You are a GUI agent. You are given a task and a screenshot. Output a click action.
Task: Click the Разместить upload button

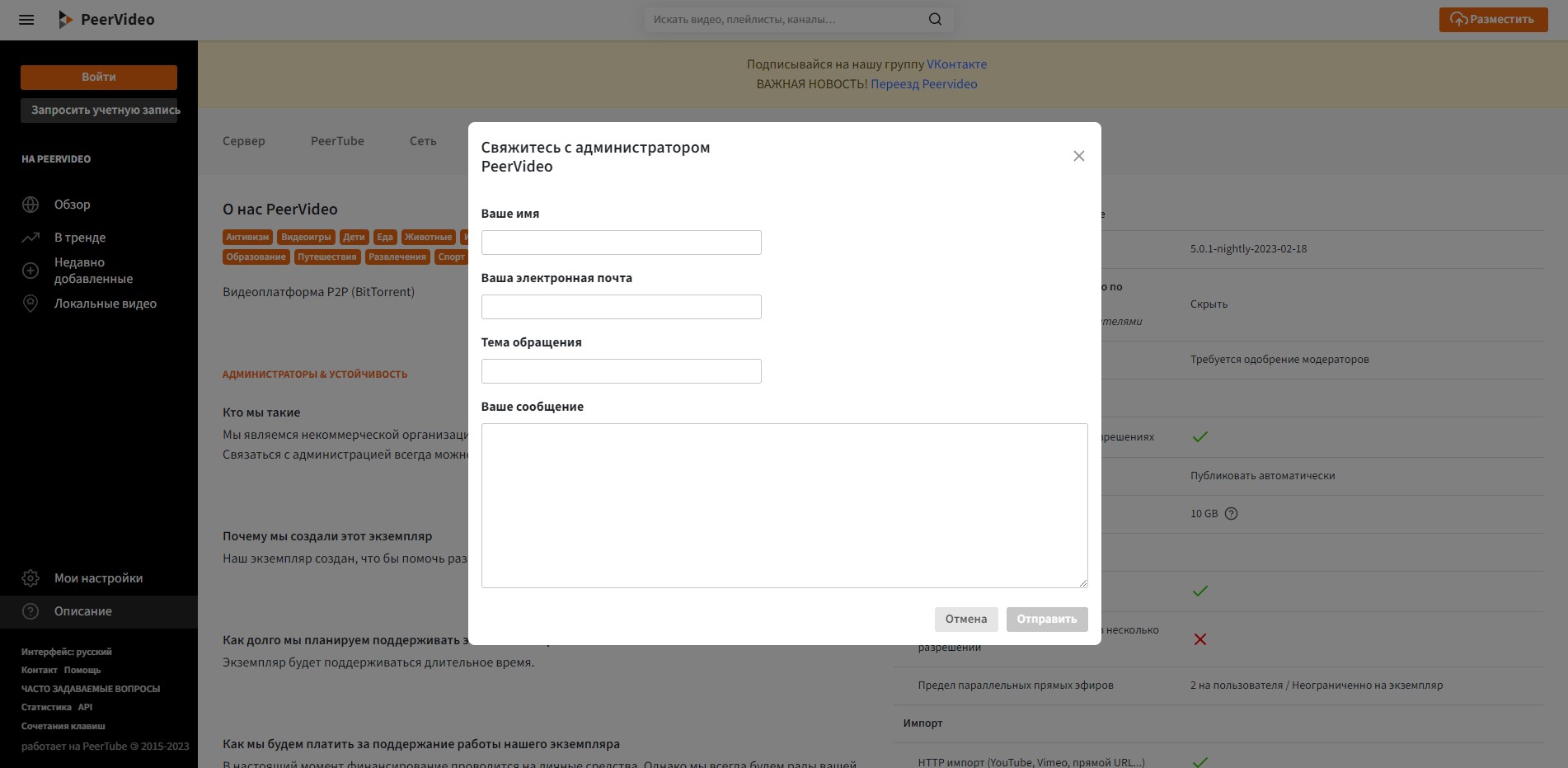click(1493, 20)
